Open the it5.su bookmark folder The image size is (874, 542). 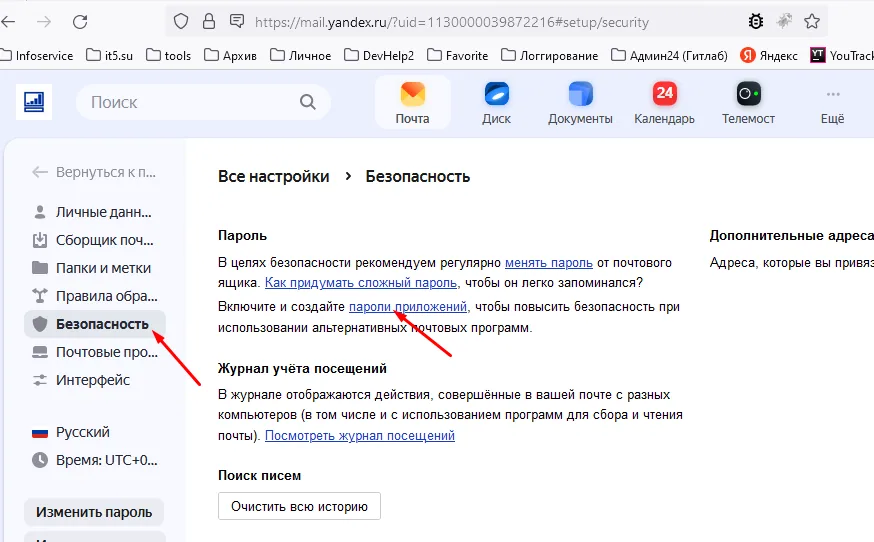[110, 55]
